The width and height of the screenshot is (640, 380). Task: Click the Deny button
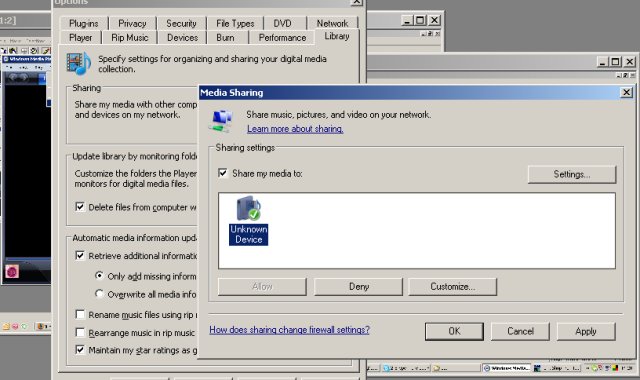[358, 287]
